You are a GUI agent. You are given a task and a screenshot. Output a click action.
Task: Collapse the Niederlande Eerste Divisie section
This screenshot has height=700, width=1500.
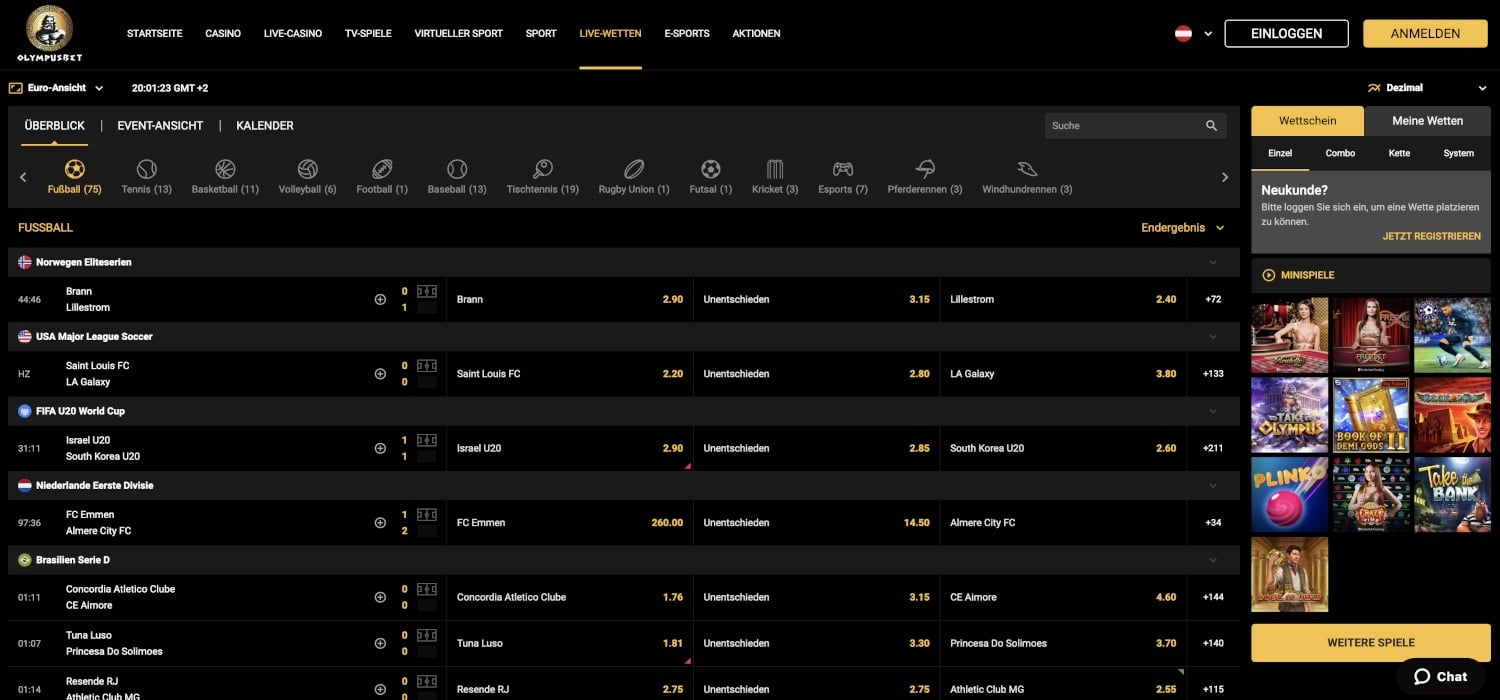coord(1213,486)
